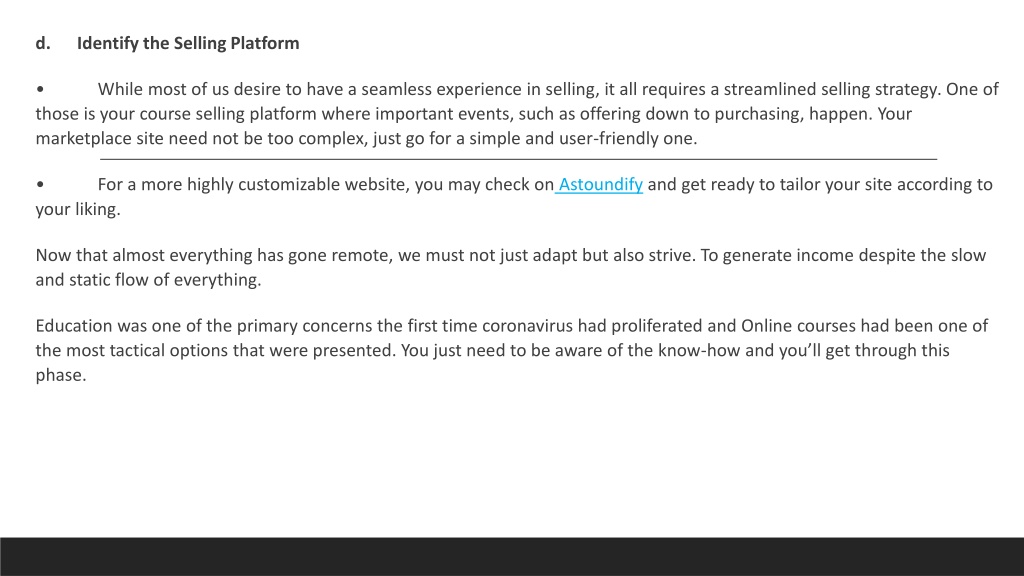This screenshot has height=576, width=1024.
Task: Click the word 'phase.' ending the text
Action: (61, 376)
